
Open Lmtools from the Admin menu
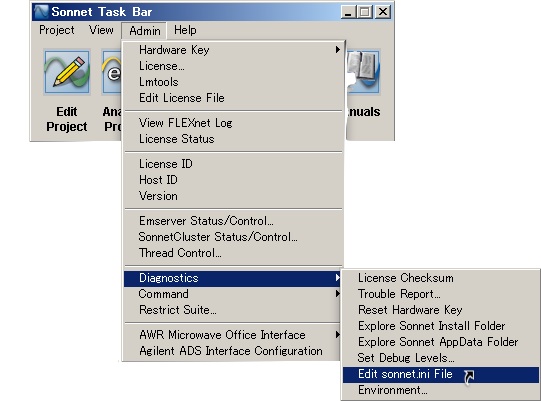click(233, 82)
